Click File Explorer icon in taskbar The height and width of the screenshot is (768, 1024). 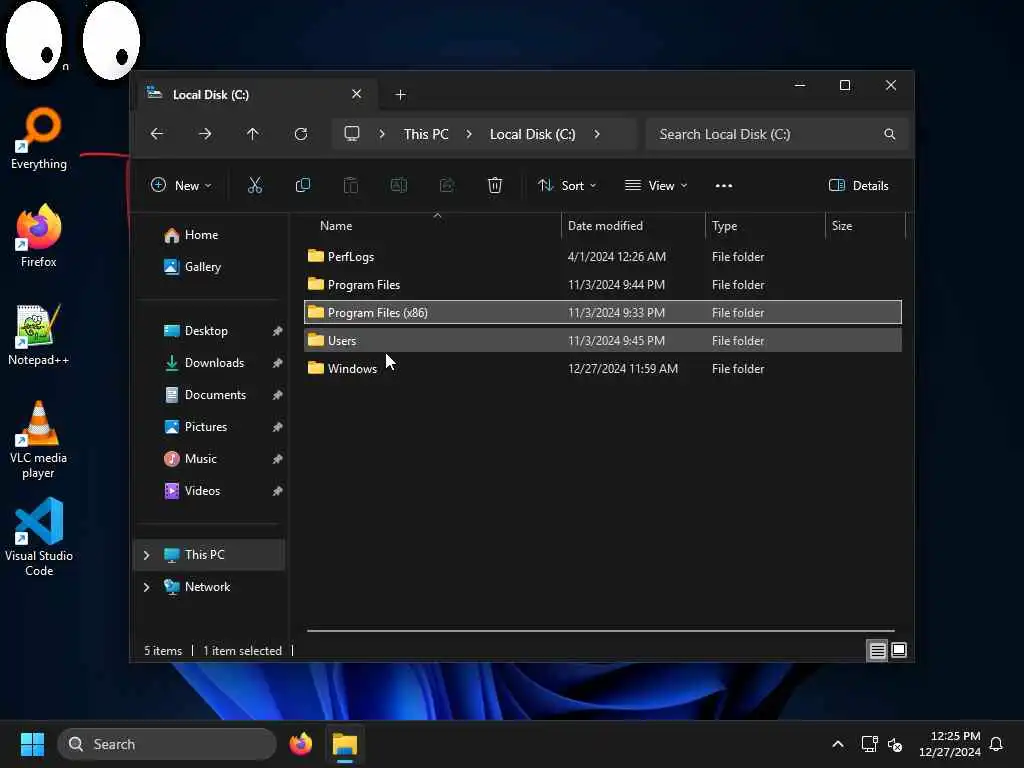pos(345,744)
